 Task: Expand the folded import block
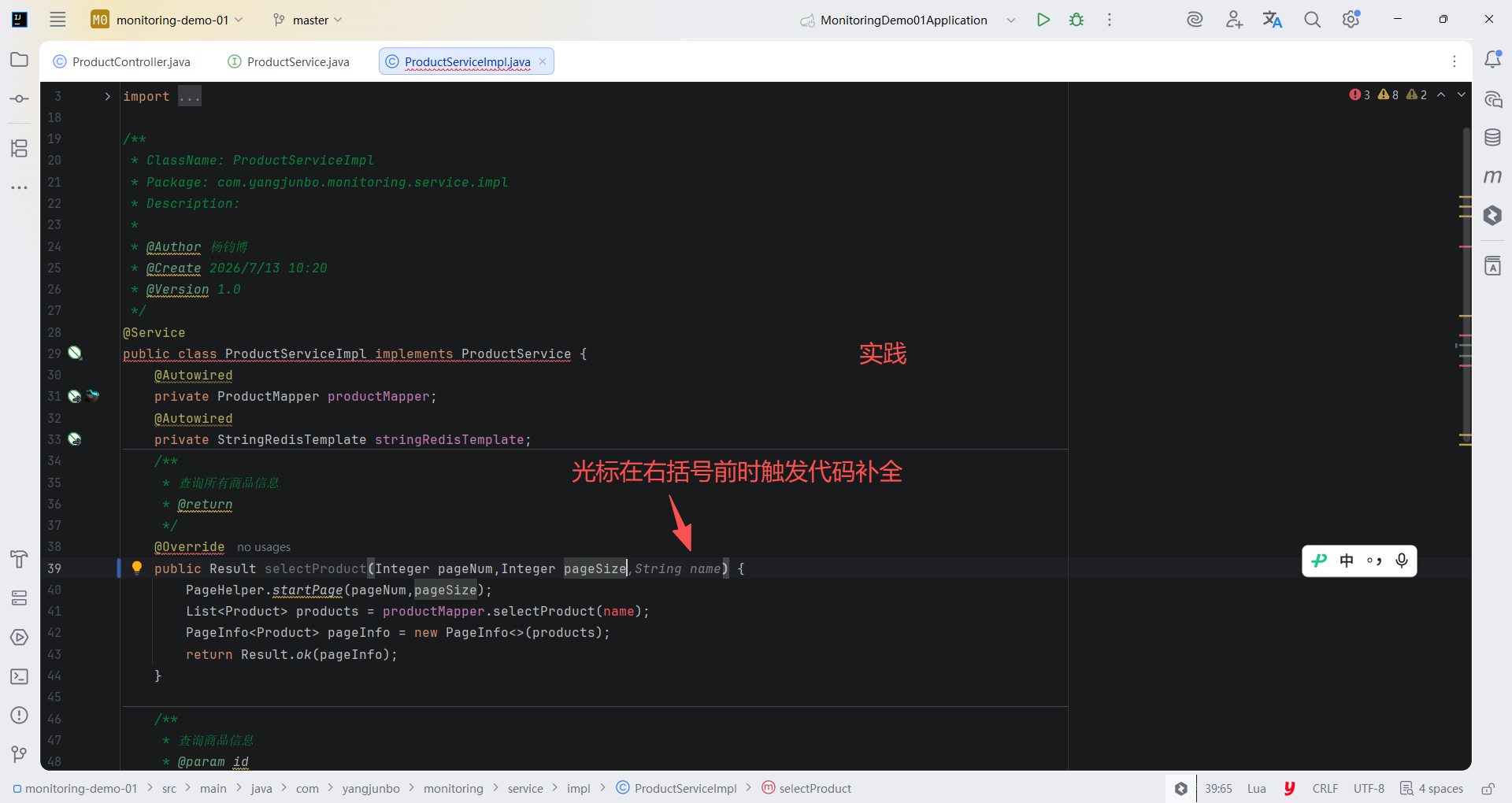click(108, 96)
